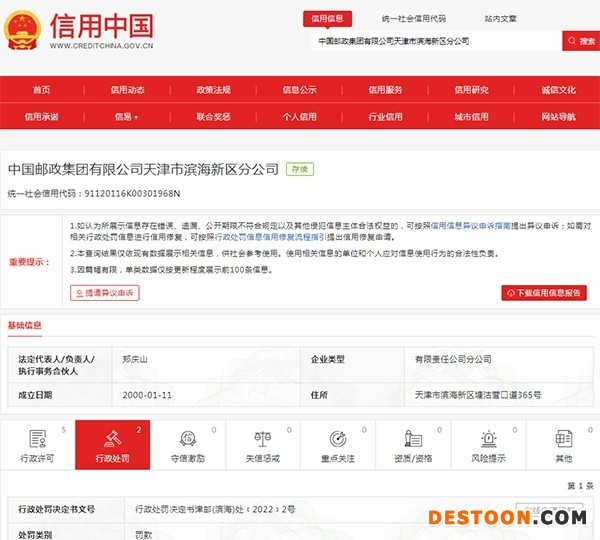600x540 pixels.
Task: Click the 信用中国 national emblem logo
Action: 22,27
